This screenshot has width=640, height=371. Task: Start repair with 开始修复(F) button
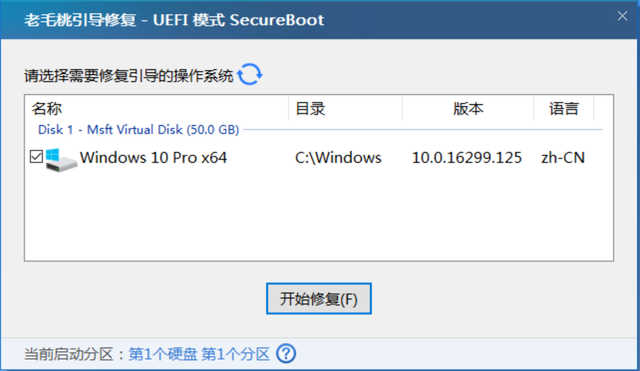click(319, 299)
